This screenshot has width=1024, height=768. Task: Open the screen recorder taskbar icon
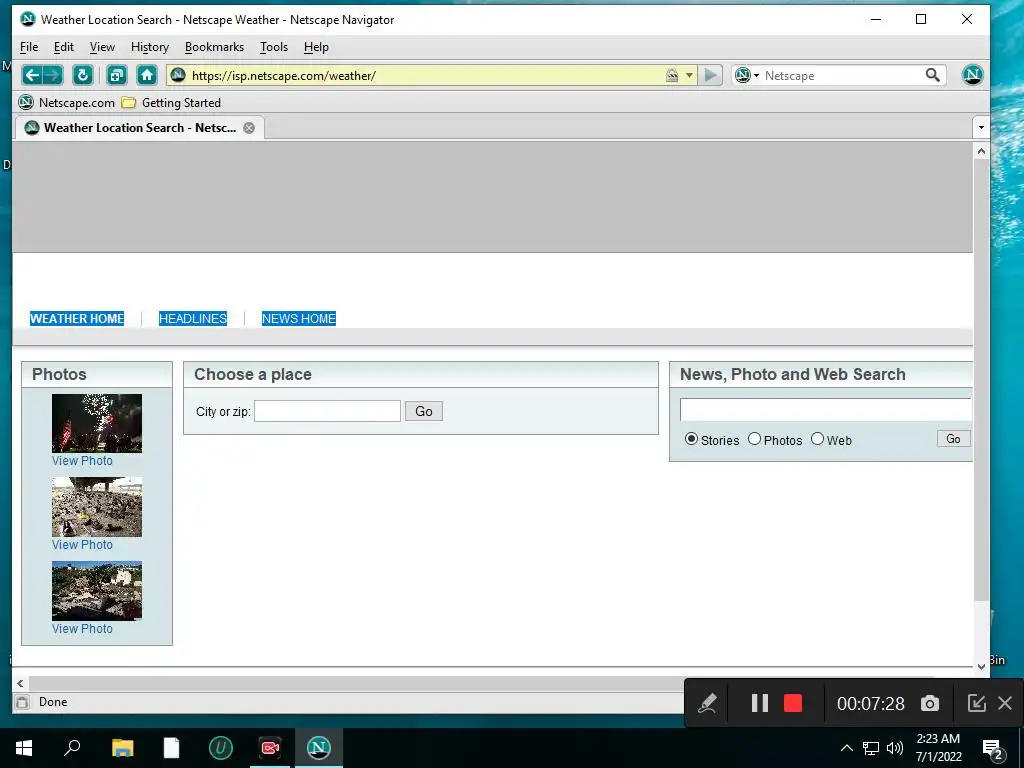coord(270,748)
